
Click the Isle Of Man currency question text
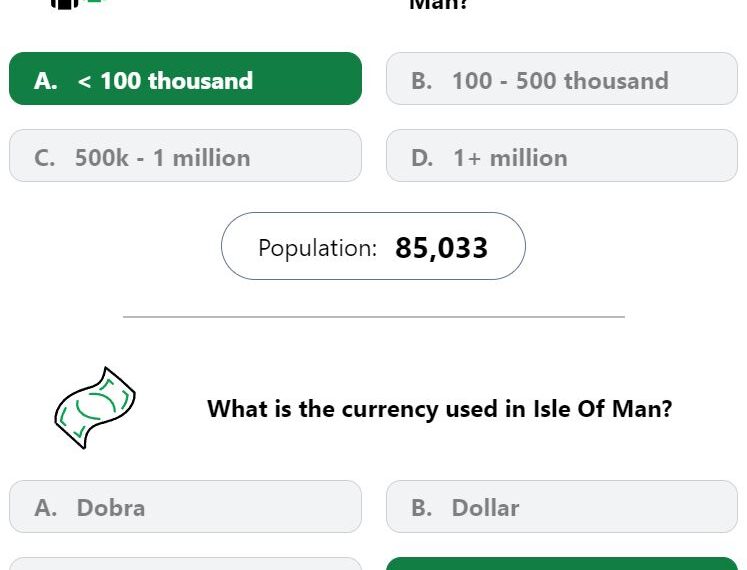(x=440, y=409)
